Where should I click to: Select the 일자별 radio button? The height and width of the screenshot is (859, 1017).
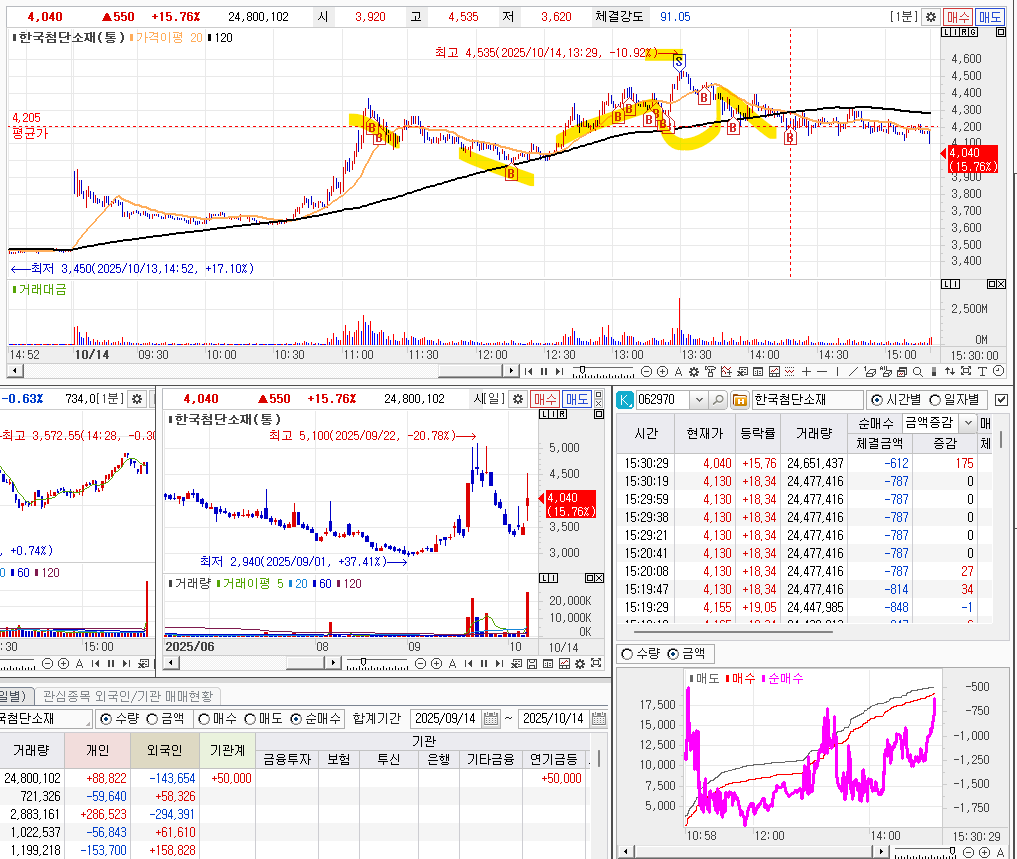(x=935, y=400)
